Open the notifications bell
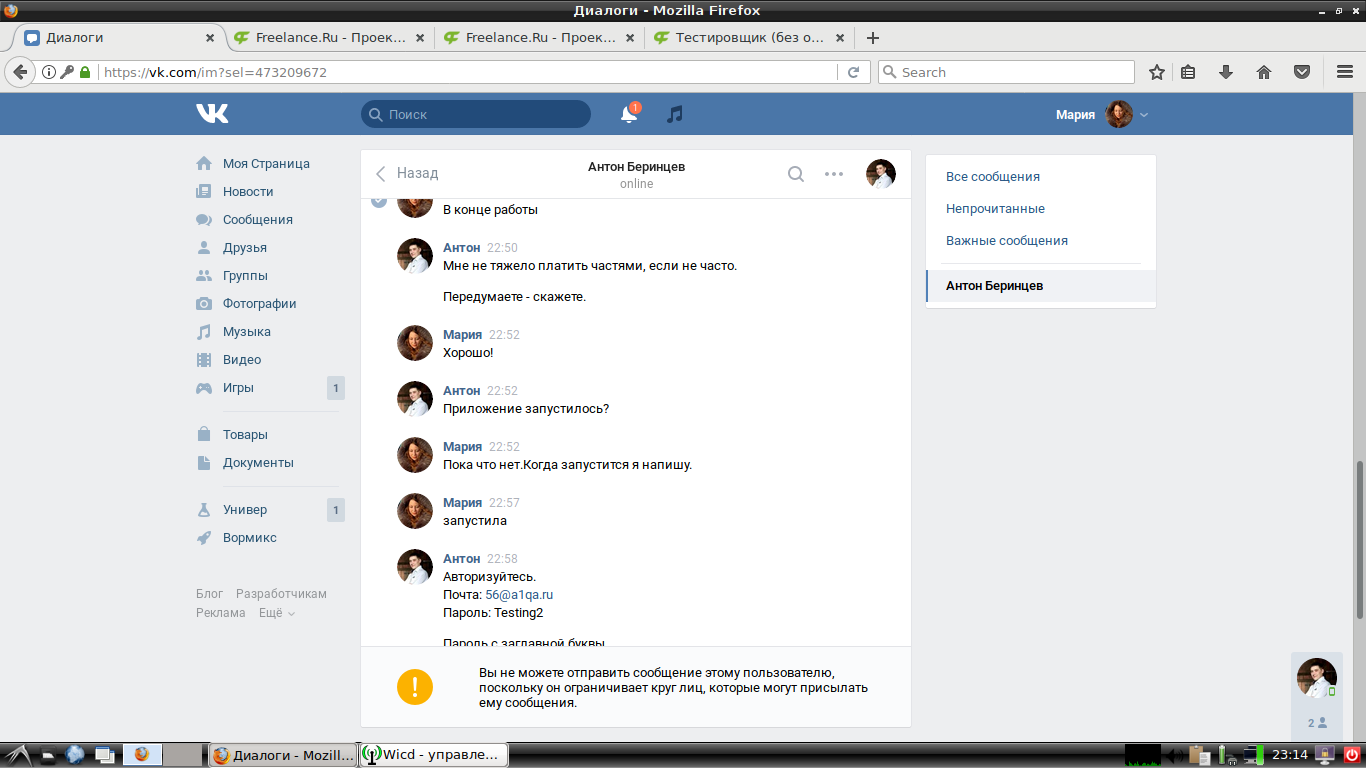This screenshot has height=768, width=1366. coord(629,114)
